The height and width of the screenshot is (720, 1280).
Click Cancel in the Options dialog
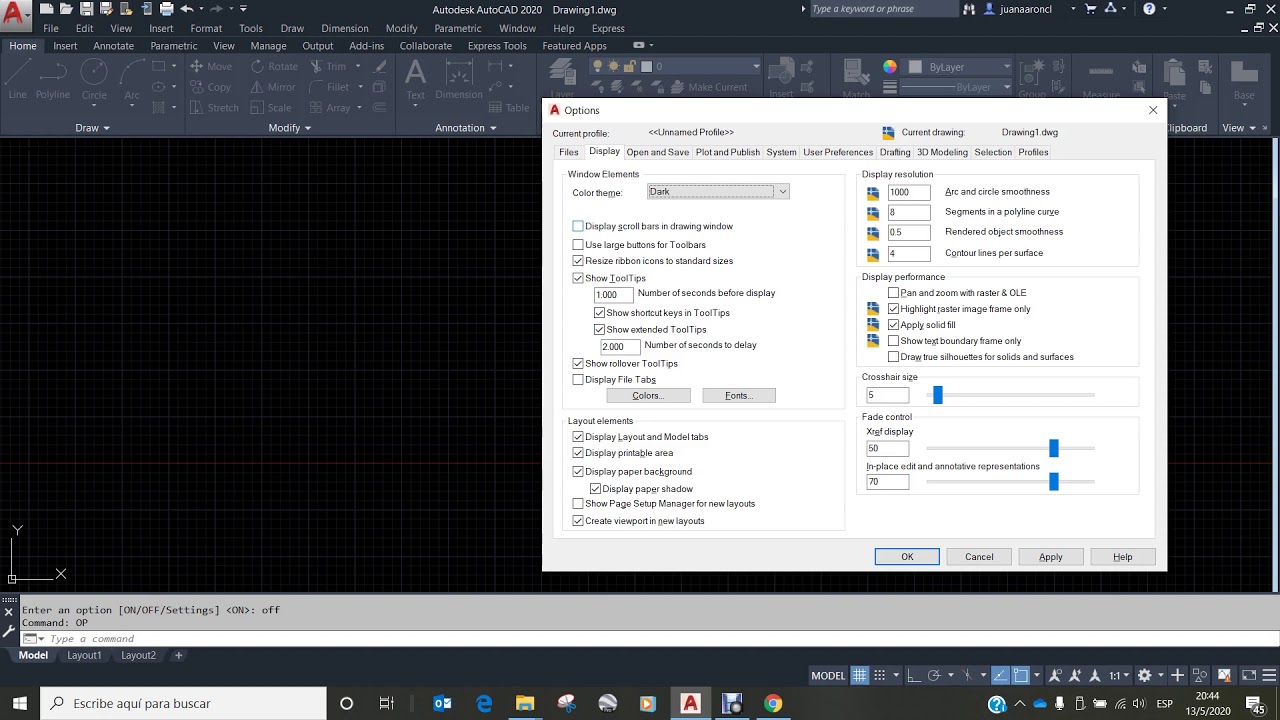pyautogui.click(x=979, y=557)
